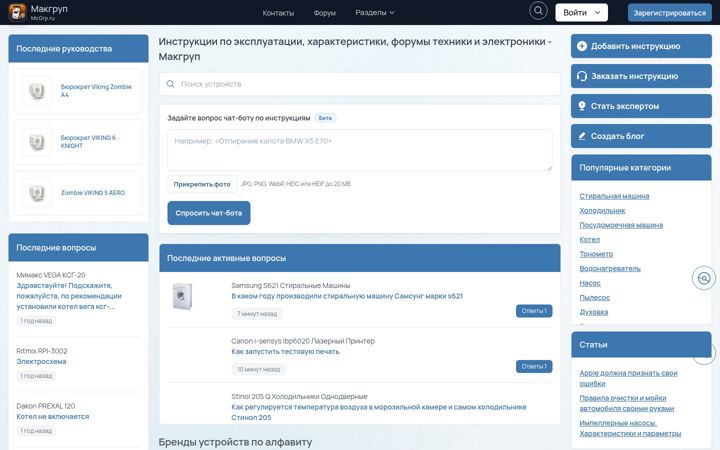
Task: Click Zombie VIKING 5 AERO text link
Action: point(93,193)
